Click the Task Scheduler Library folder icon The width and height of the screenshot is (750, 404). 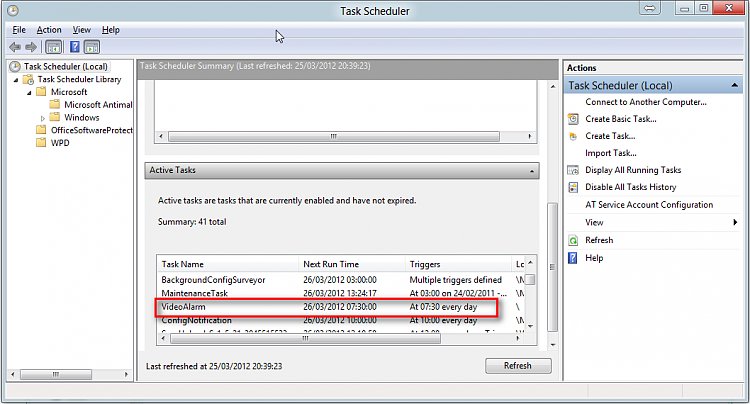click(x=29, y=79)
